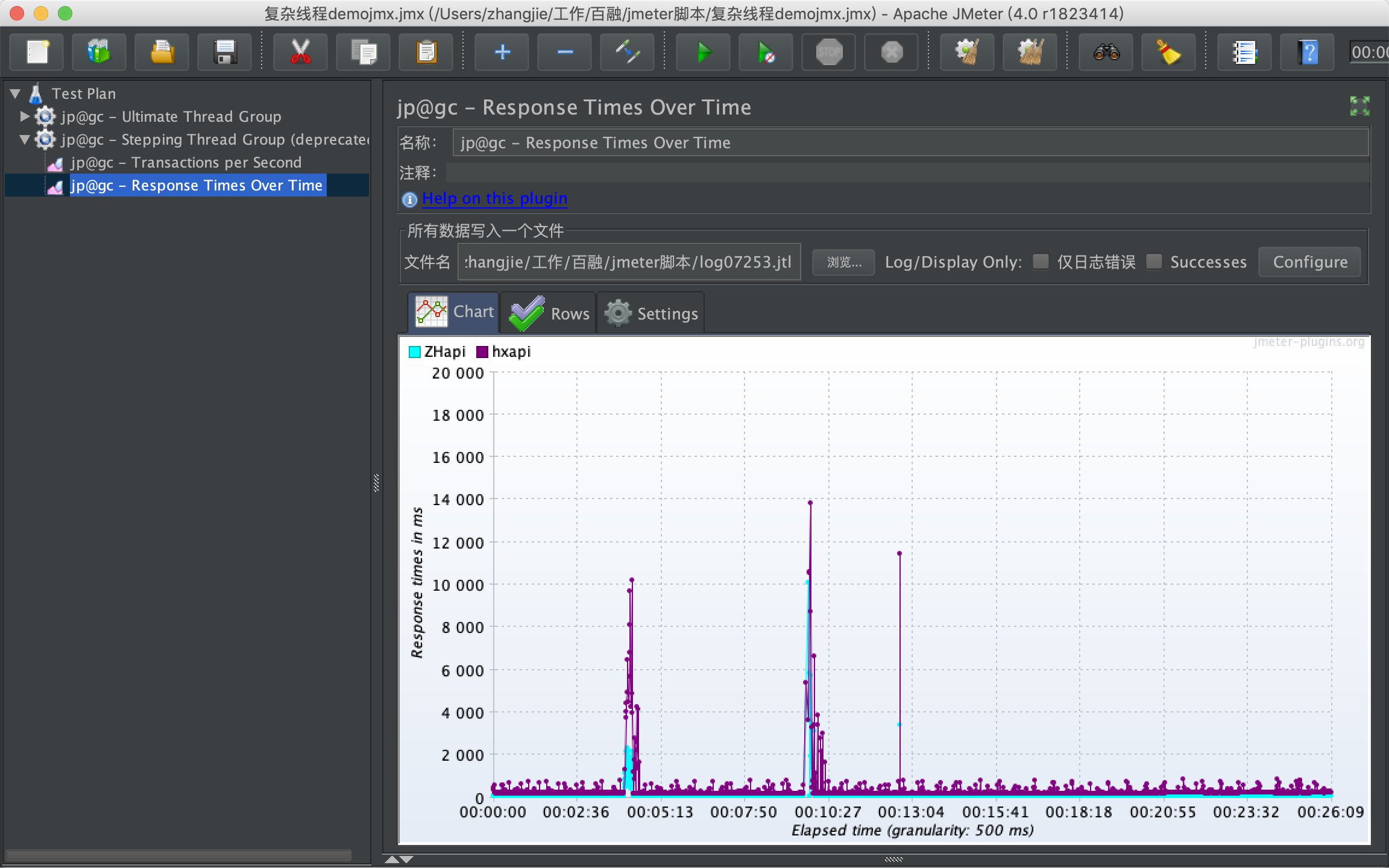1389x868 pixels.
Task: Check the Successes checkbox
Action: coord(1154,262)
